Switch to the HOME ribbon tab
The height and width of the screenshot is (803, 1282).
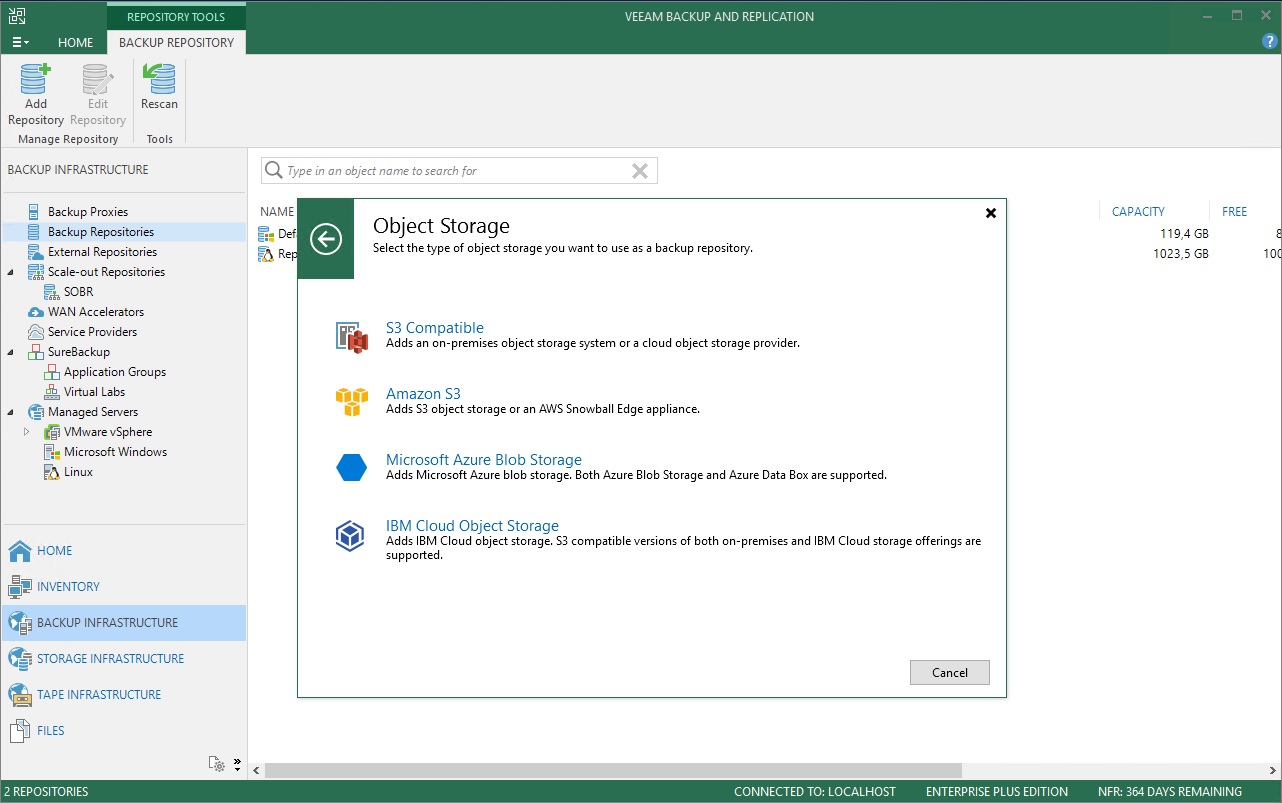pyautogui.click(x=75, y=42)
